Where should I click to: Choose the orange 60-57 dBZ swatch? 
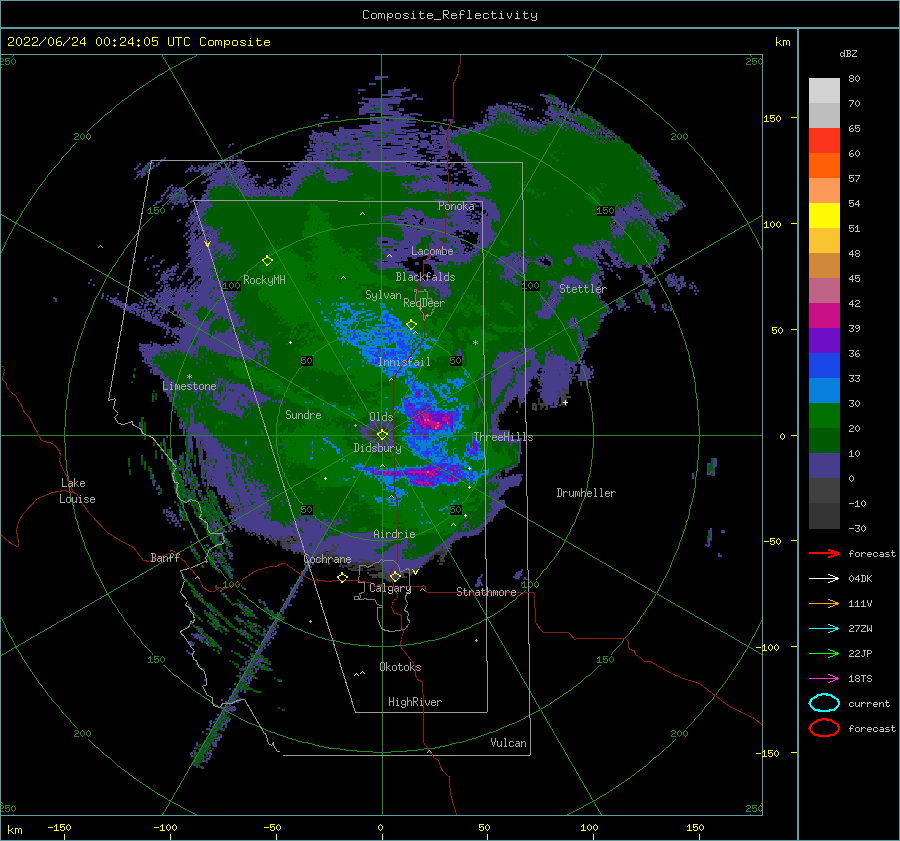click(x=824, y=166)
